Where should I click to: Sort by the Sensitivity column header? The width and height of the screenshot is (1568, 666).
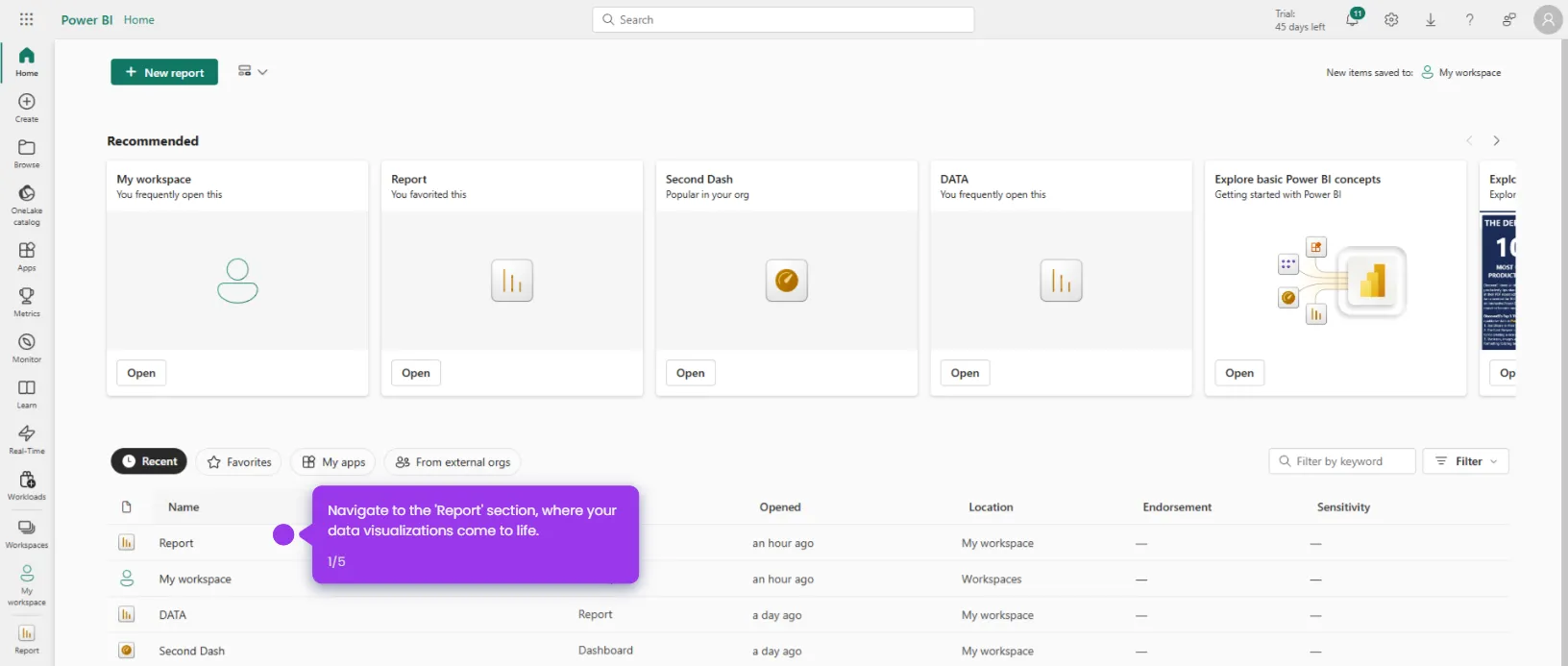tap(1343, 506)
